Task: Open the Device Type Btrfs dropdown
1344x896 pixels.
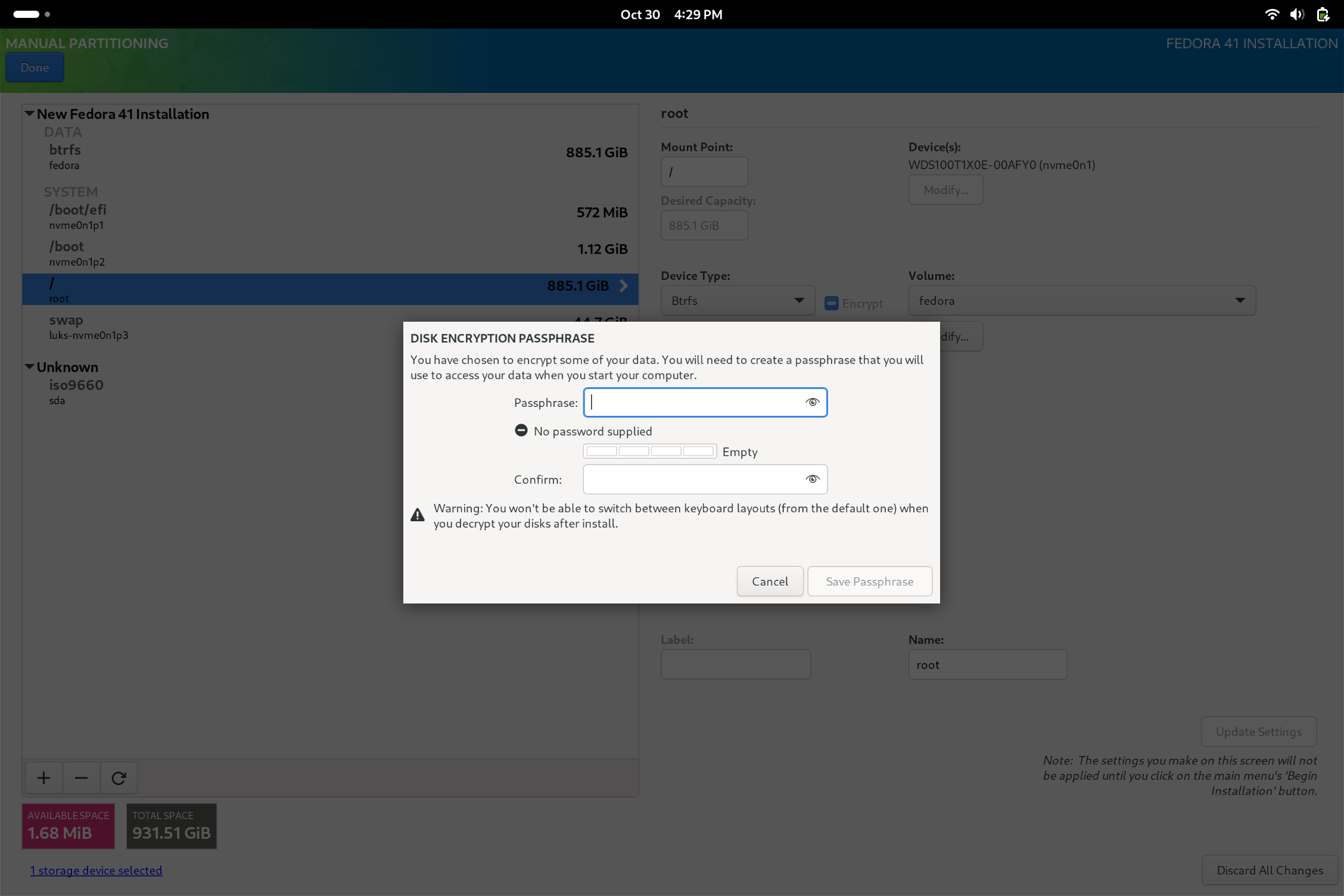Action: 738,301
